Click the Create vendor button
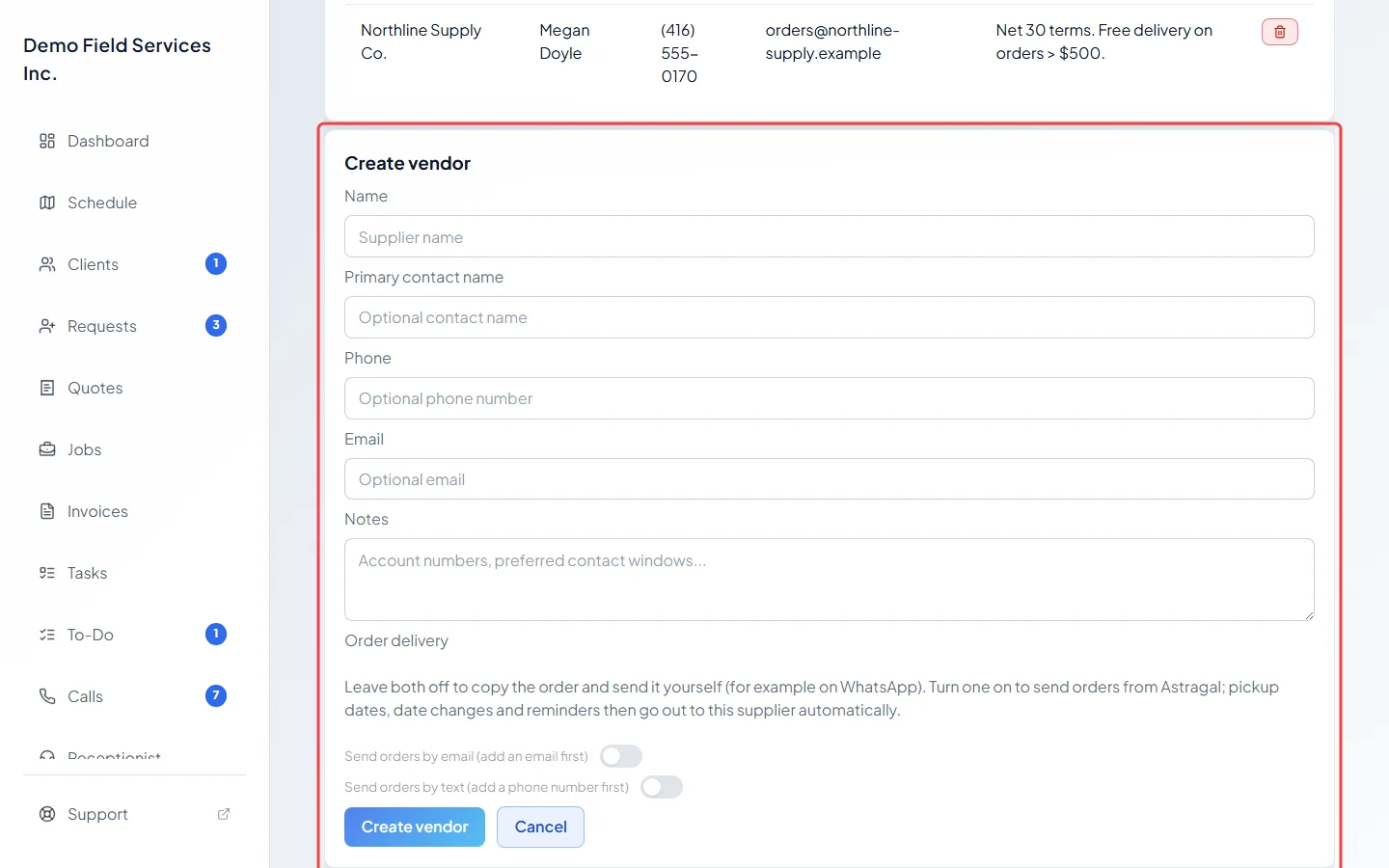1389x868 pixels. [415, 827]
